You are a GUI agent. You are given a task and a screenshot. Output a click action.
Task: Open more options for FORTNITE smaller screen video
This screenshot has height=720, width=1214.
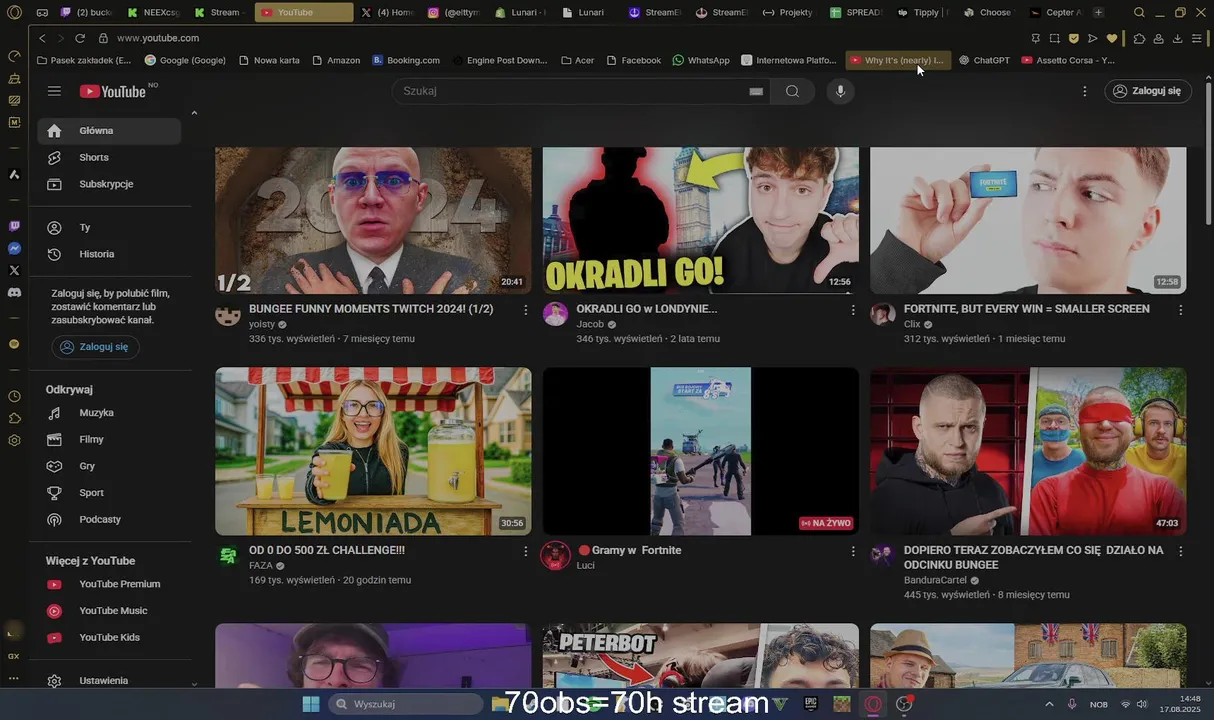click(1181, 310)
